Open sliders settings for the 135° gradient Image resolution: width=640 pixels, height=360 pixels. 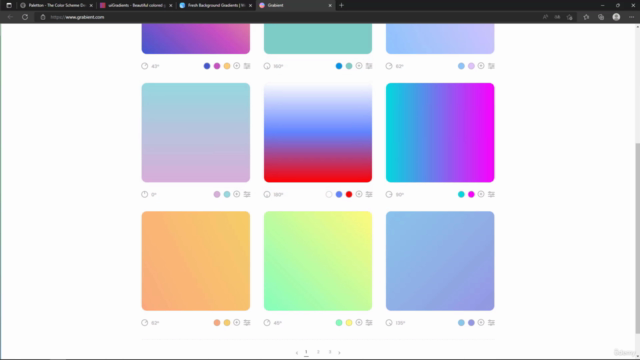pyautogui.click(x=491, y=322)
